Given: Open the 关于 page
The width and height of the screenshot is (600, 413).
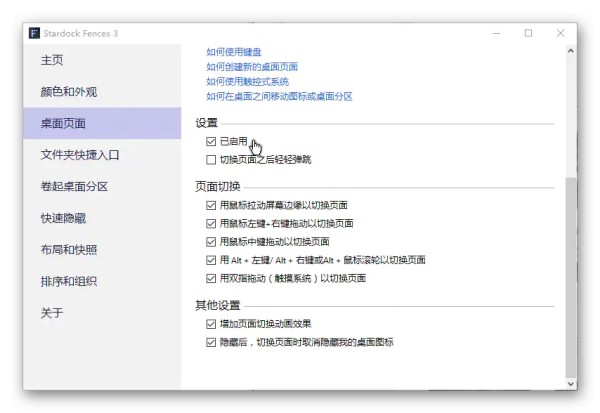Looking at the screenshot, I should click(x=102, y=313).
